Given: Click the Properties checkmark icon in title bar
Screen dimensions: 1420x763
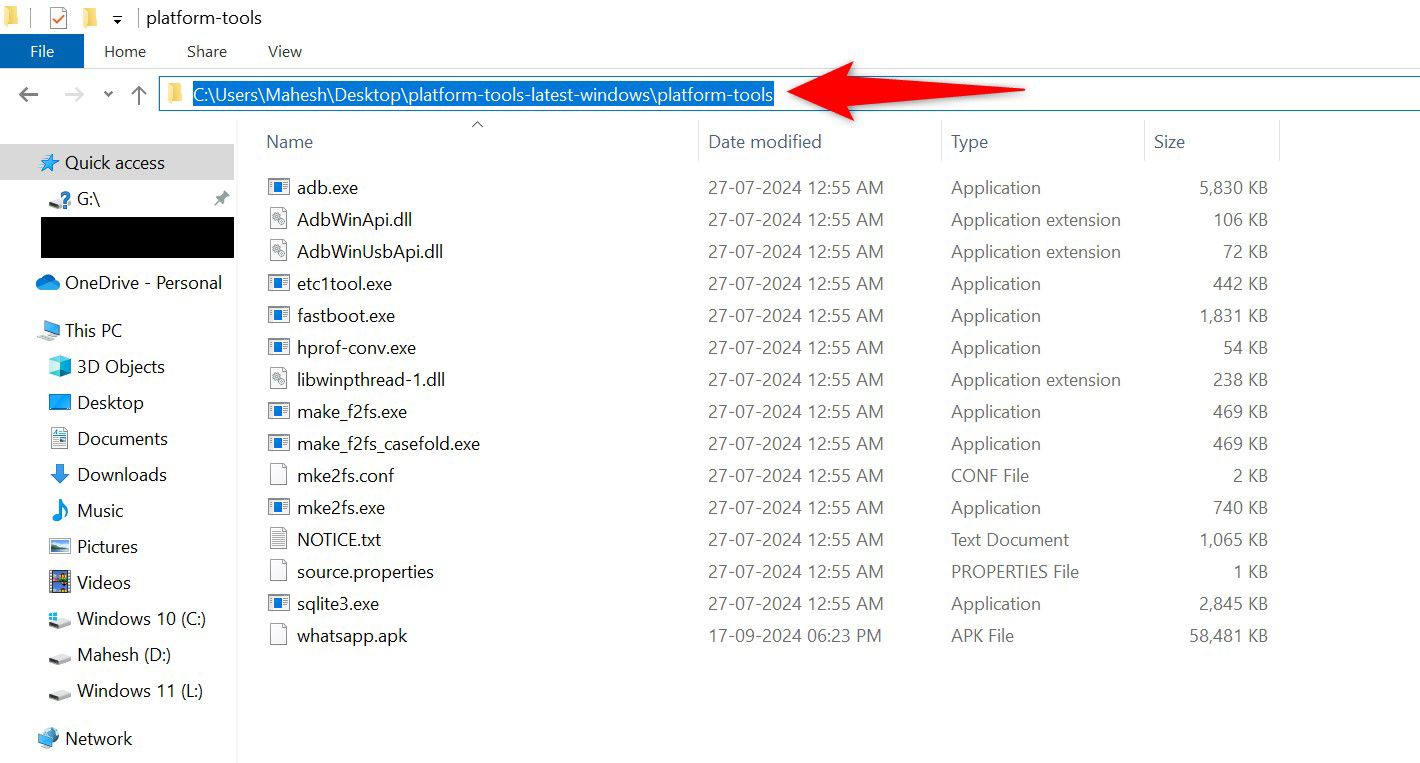Looking at the screenshot, I should [x=58, y=17].
